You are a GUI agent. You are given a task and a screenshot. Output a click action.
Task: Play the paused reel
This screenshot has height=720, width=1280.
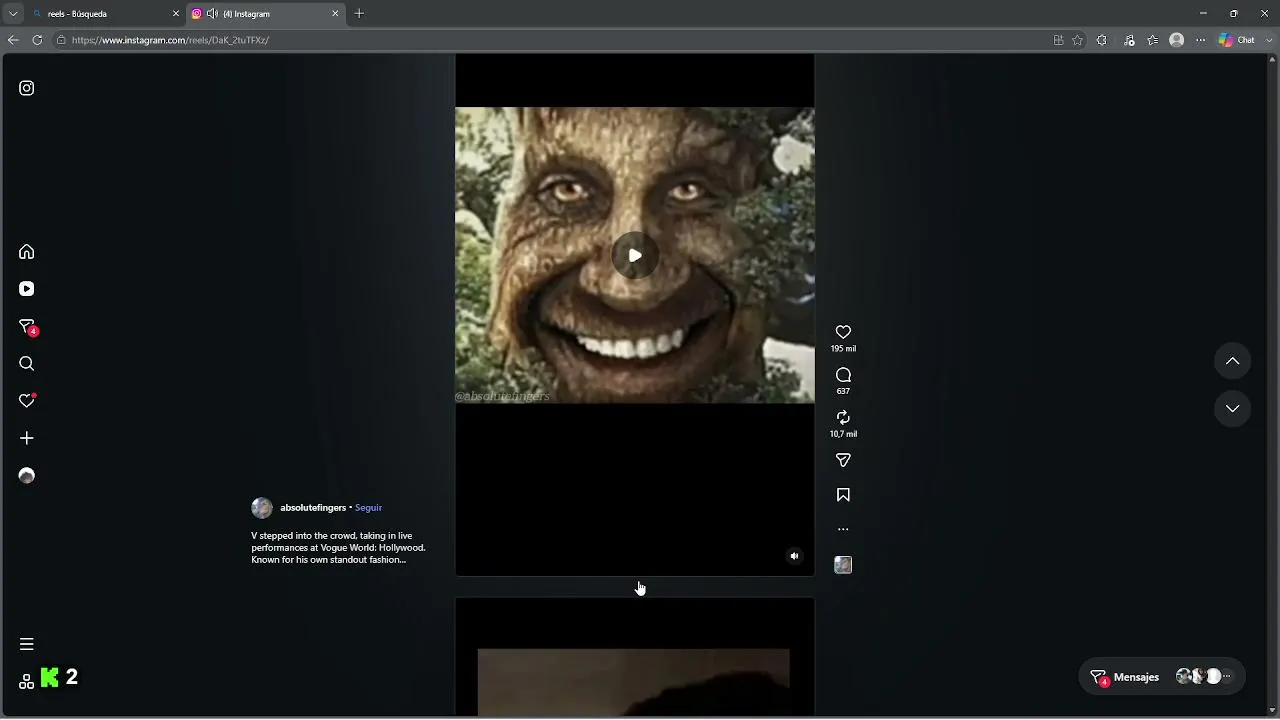(635, 255)
